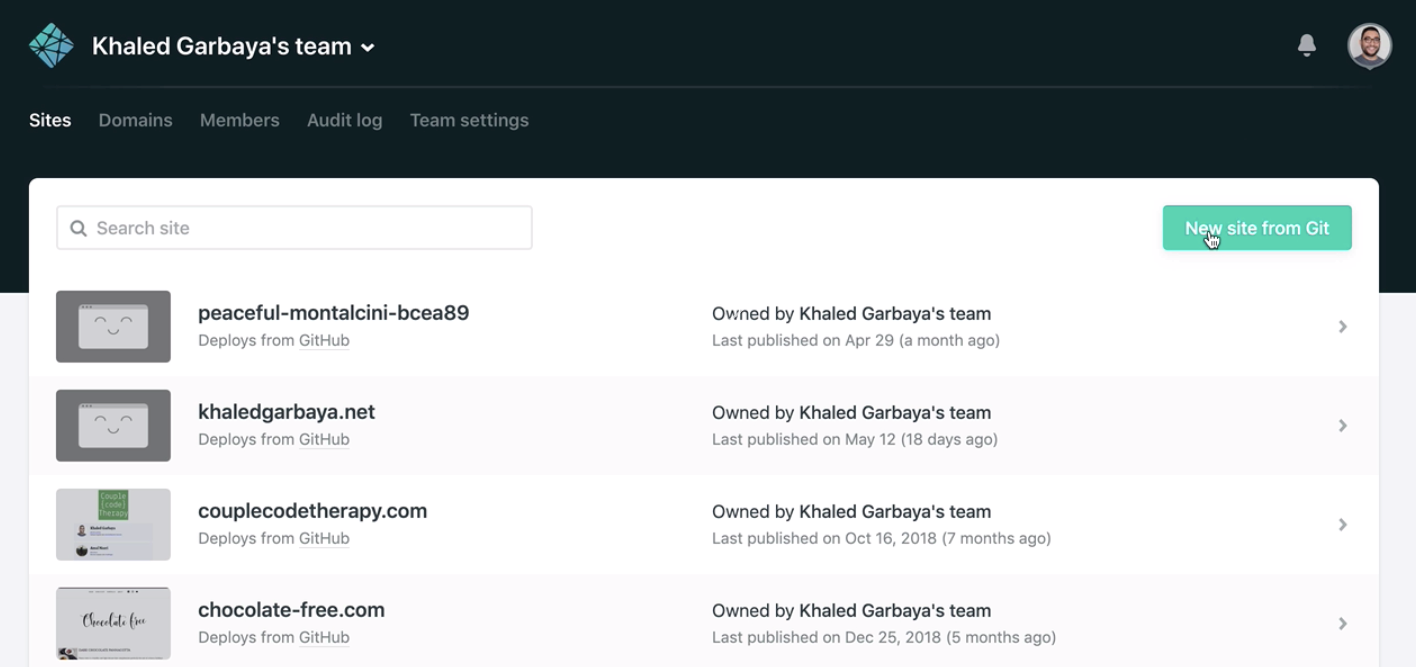
Task: Open peaceful-montalcini-bcea89 row chevron
Action: [x=1342, y=327]
